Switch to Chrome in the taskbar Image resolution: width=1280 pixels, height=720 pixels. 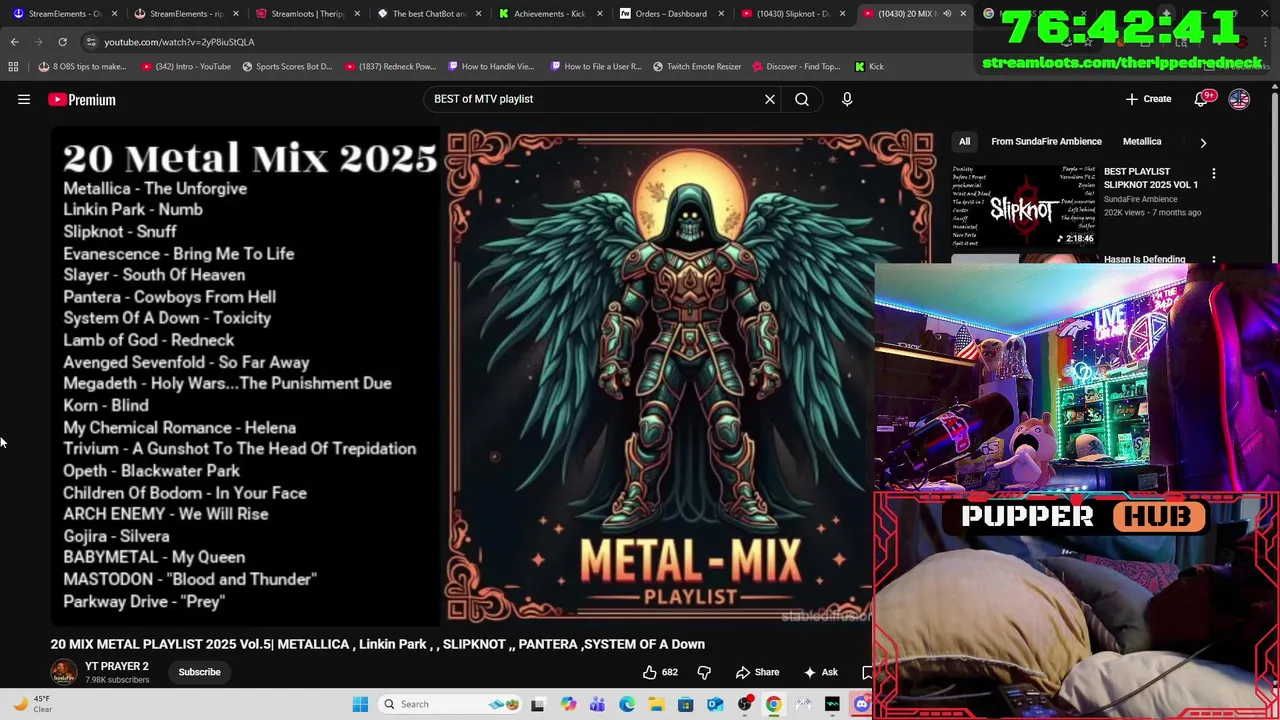774,704
